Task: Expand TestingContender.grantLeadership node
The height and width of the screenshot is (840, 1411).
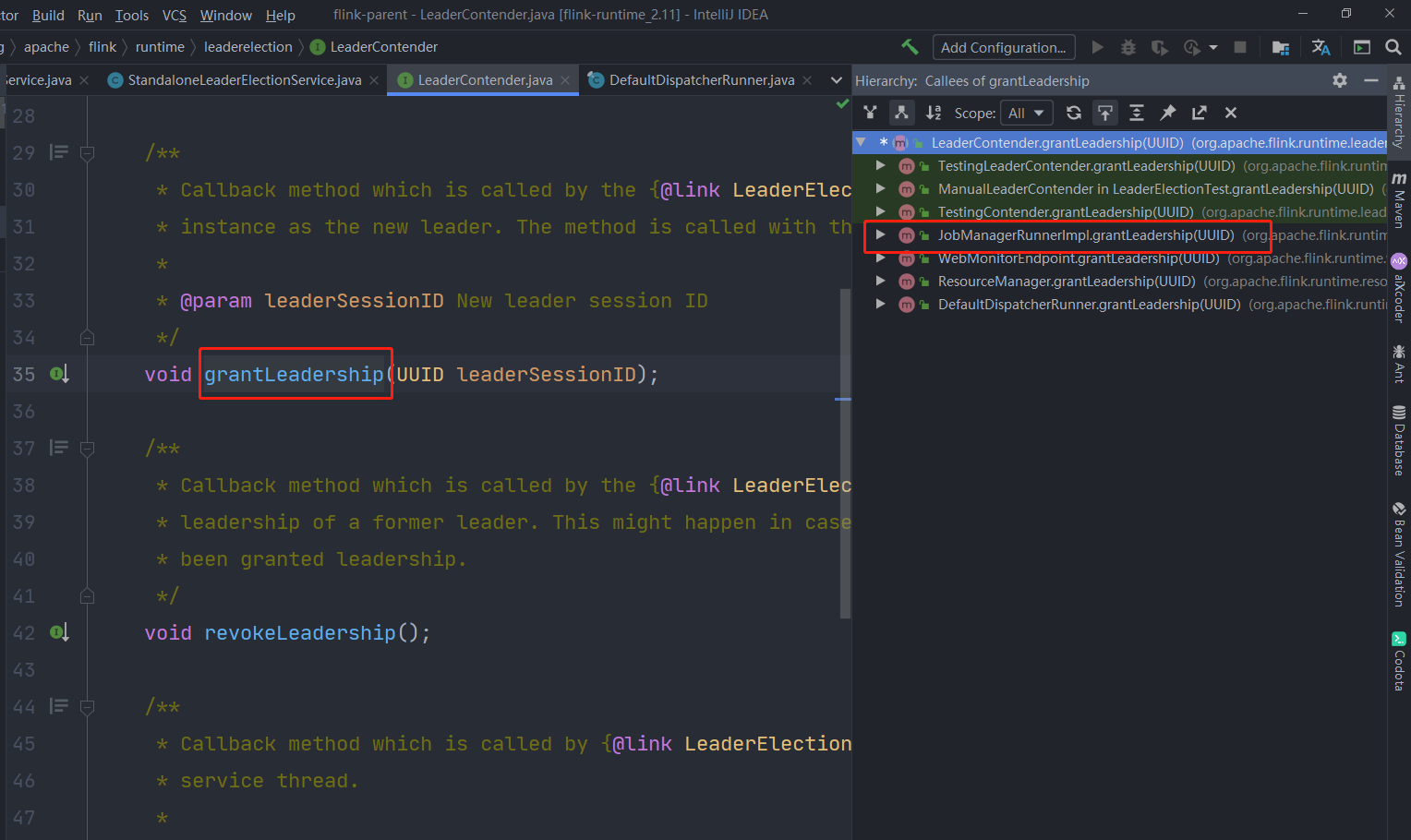Action: pyautogui.click(x=881, y=211)
